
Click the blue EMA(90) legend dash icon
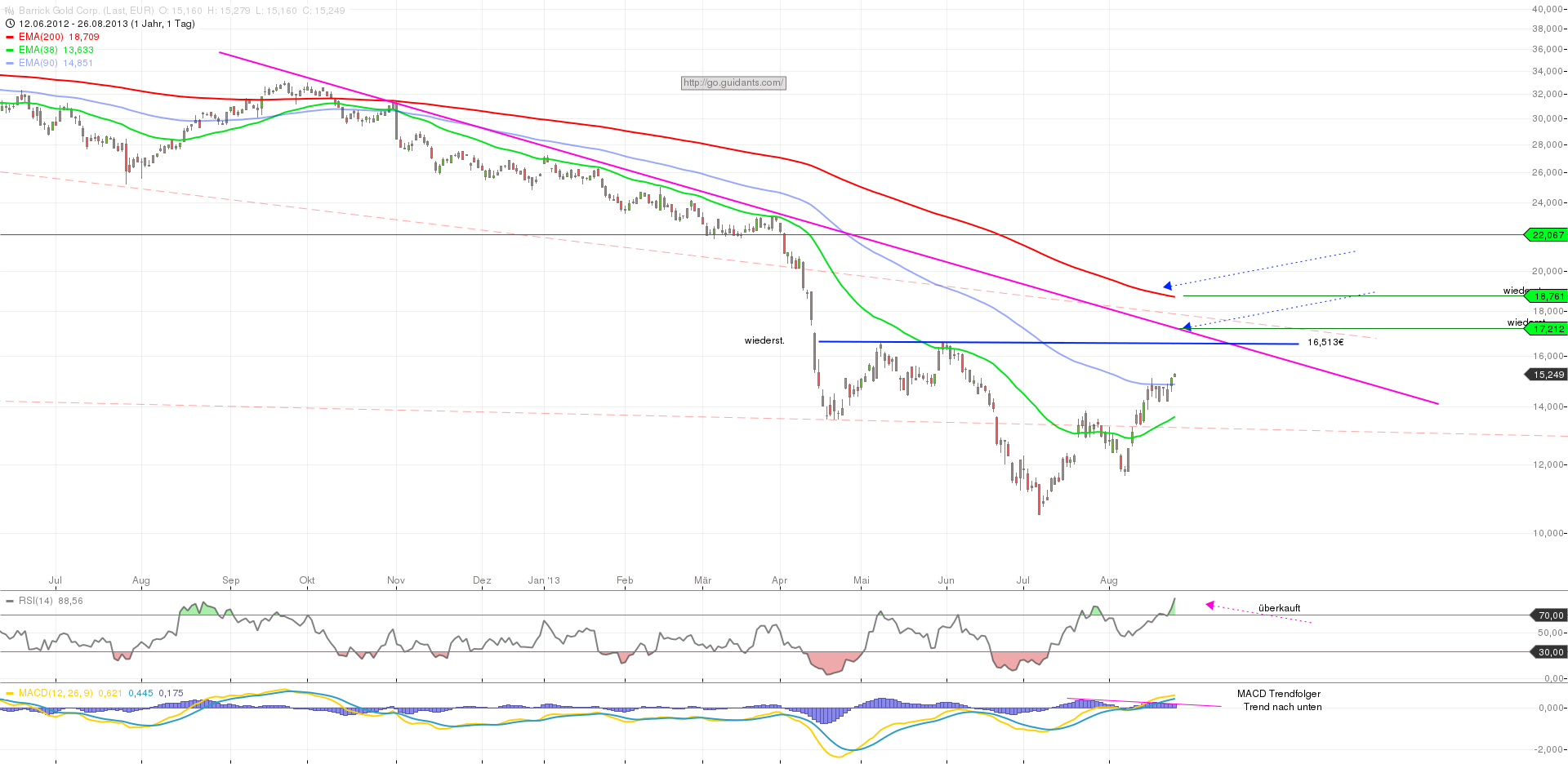[9, 63]
